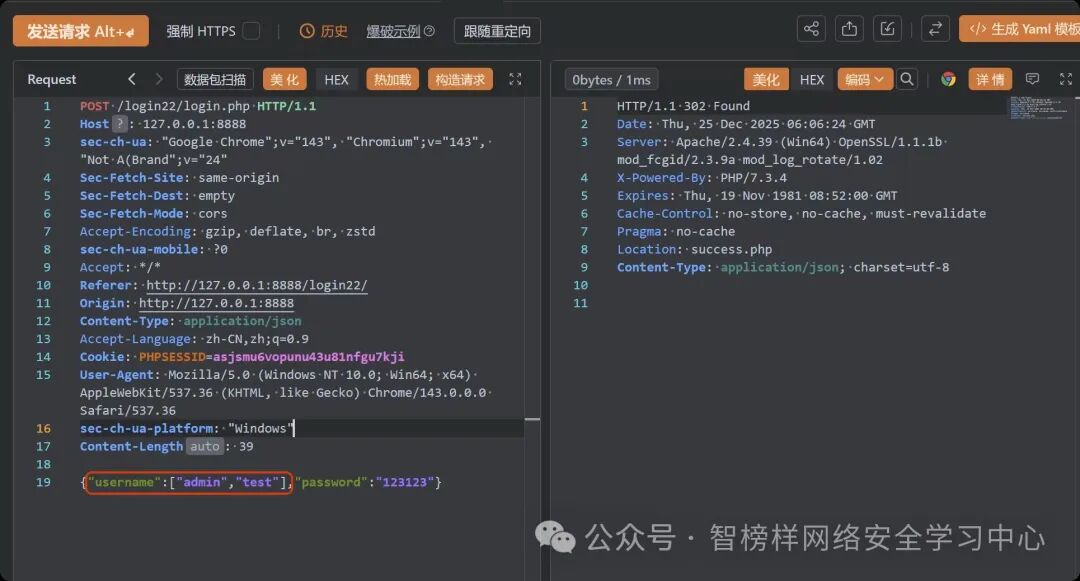Toggle the Request 美化 beautify tab
This screenshot has width=1080, height=581.
[284, 80]
